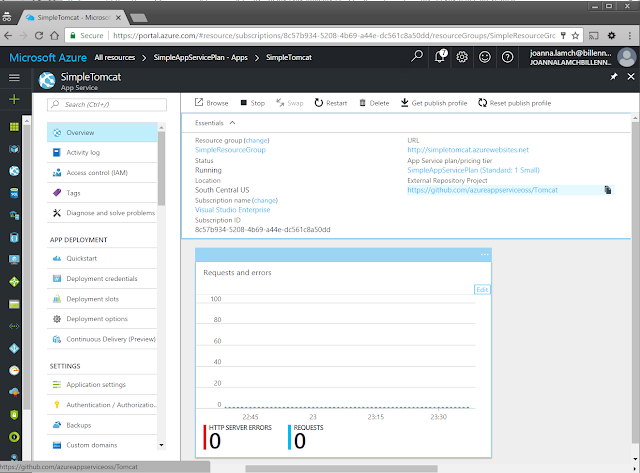Click the All resources breadcrumb
This screenshot has width=640, height=473.
(115, 58)
